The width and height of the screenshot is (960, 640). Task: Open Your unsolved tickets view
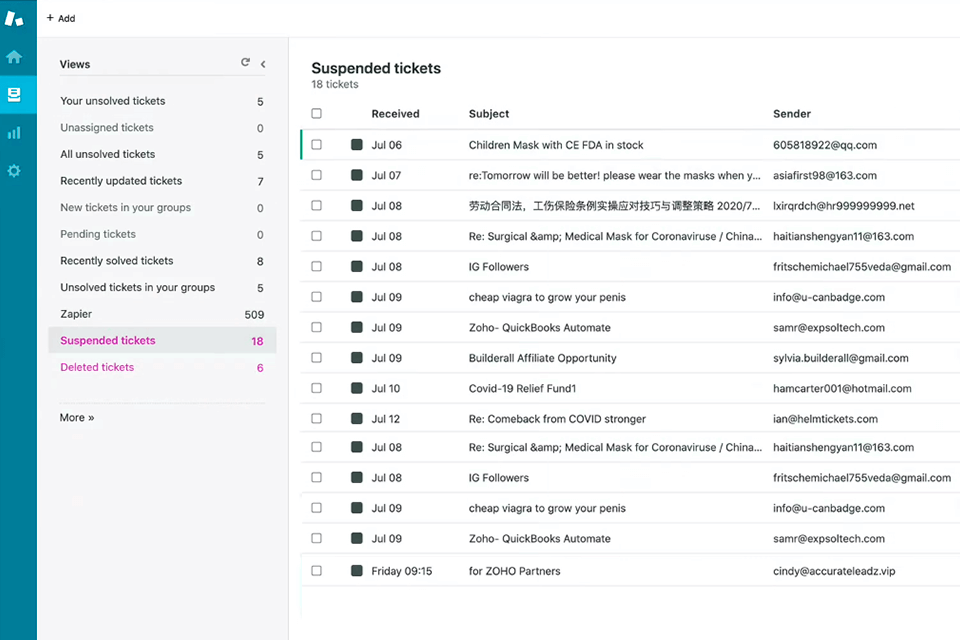162,101
